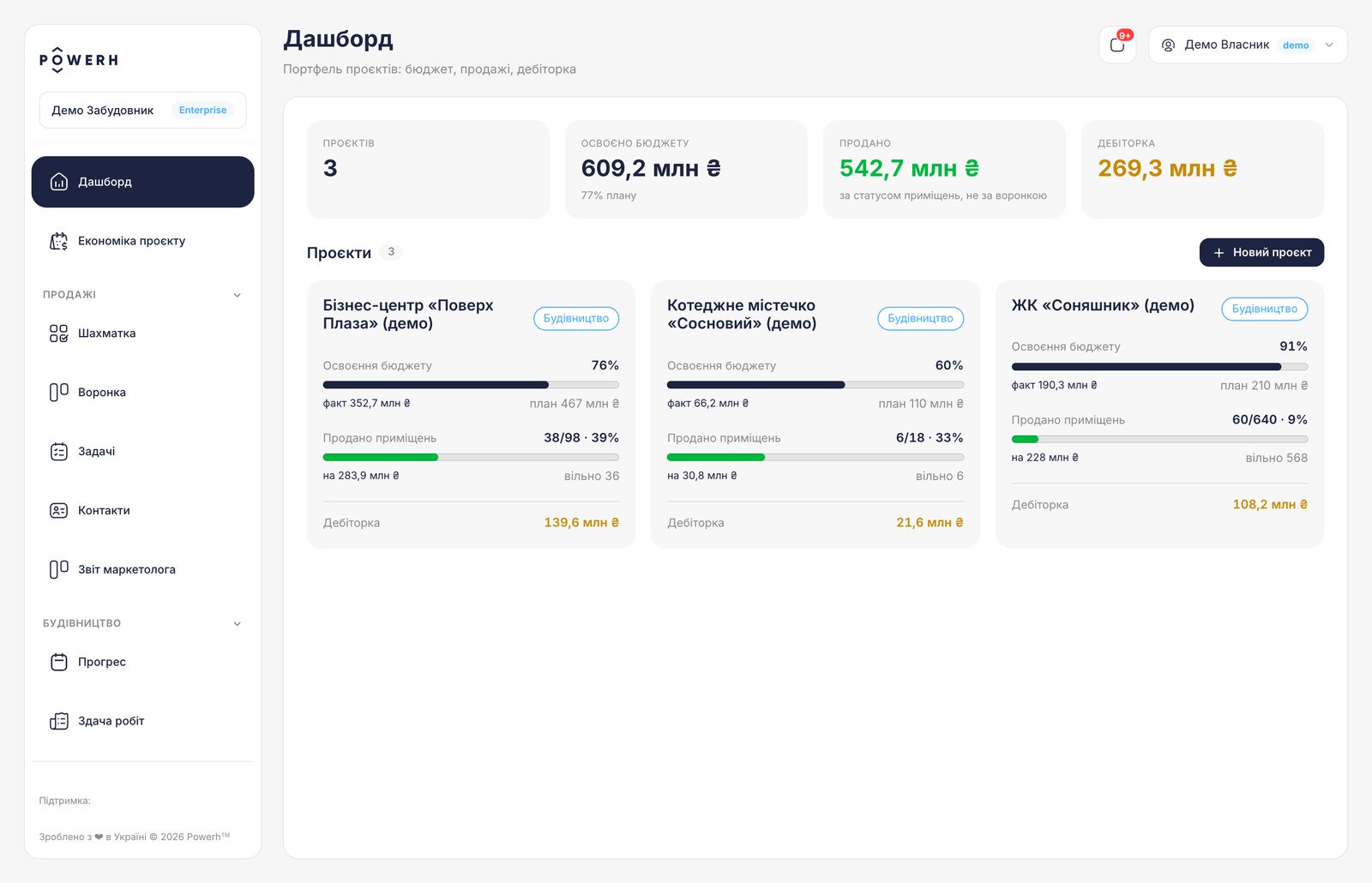Open notifications with 9+ badge

1117,45
